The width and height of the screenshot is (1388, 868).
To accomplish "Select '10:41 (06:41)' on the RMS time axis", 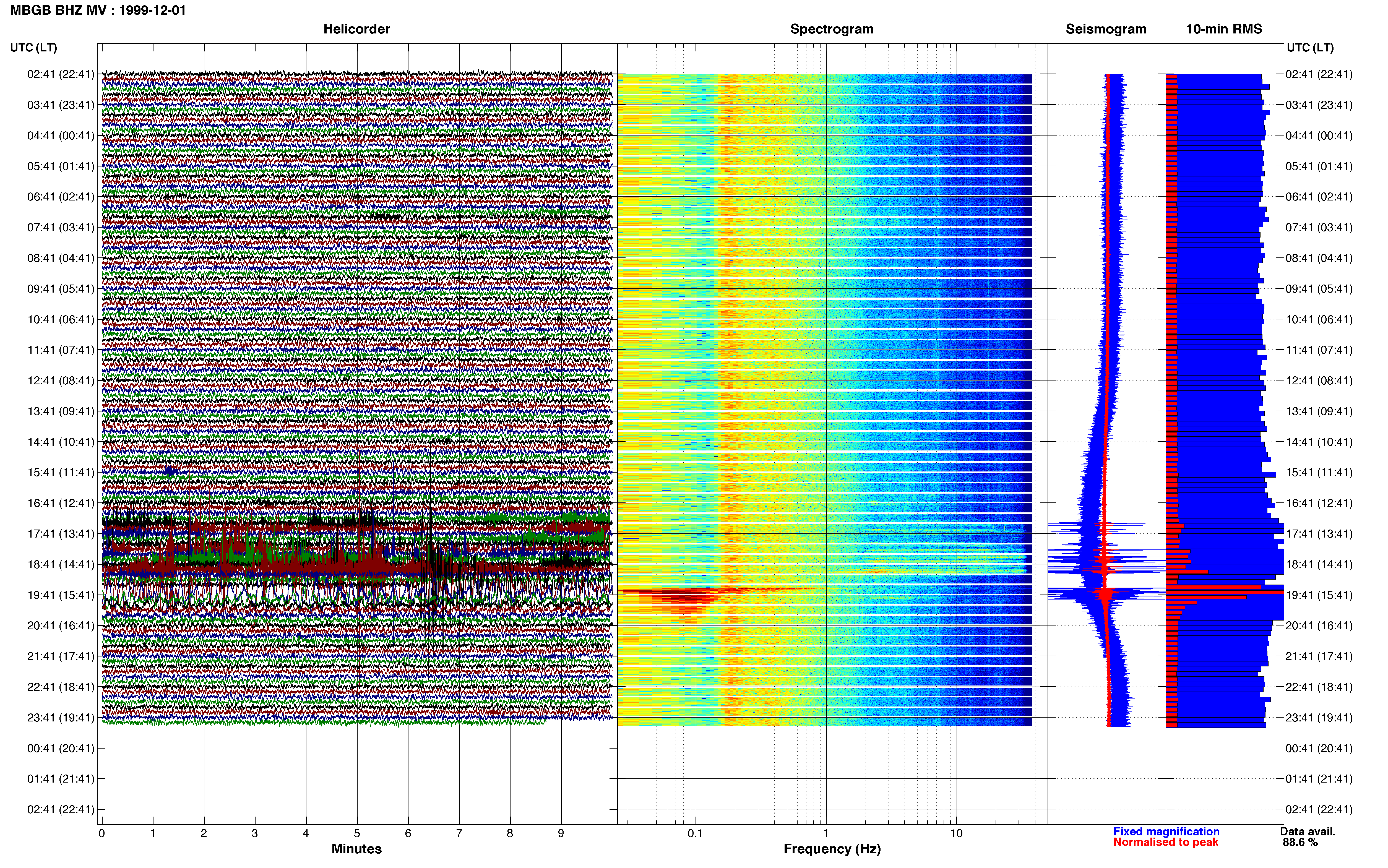I will pos(1319,319).
